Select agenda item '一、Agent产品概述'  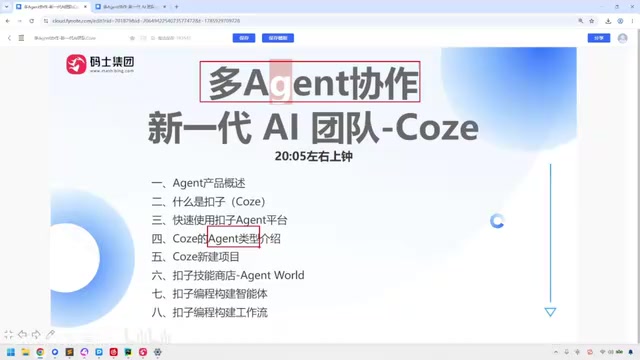(x=198, y=183)
